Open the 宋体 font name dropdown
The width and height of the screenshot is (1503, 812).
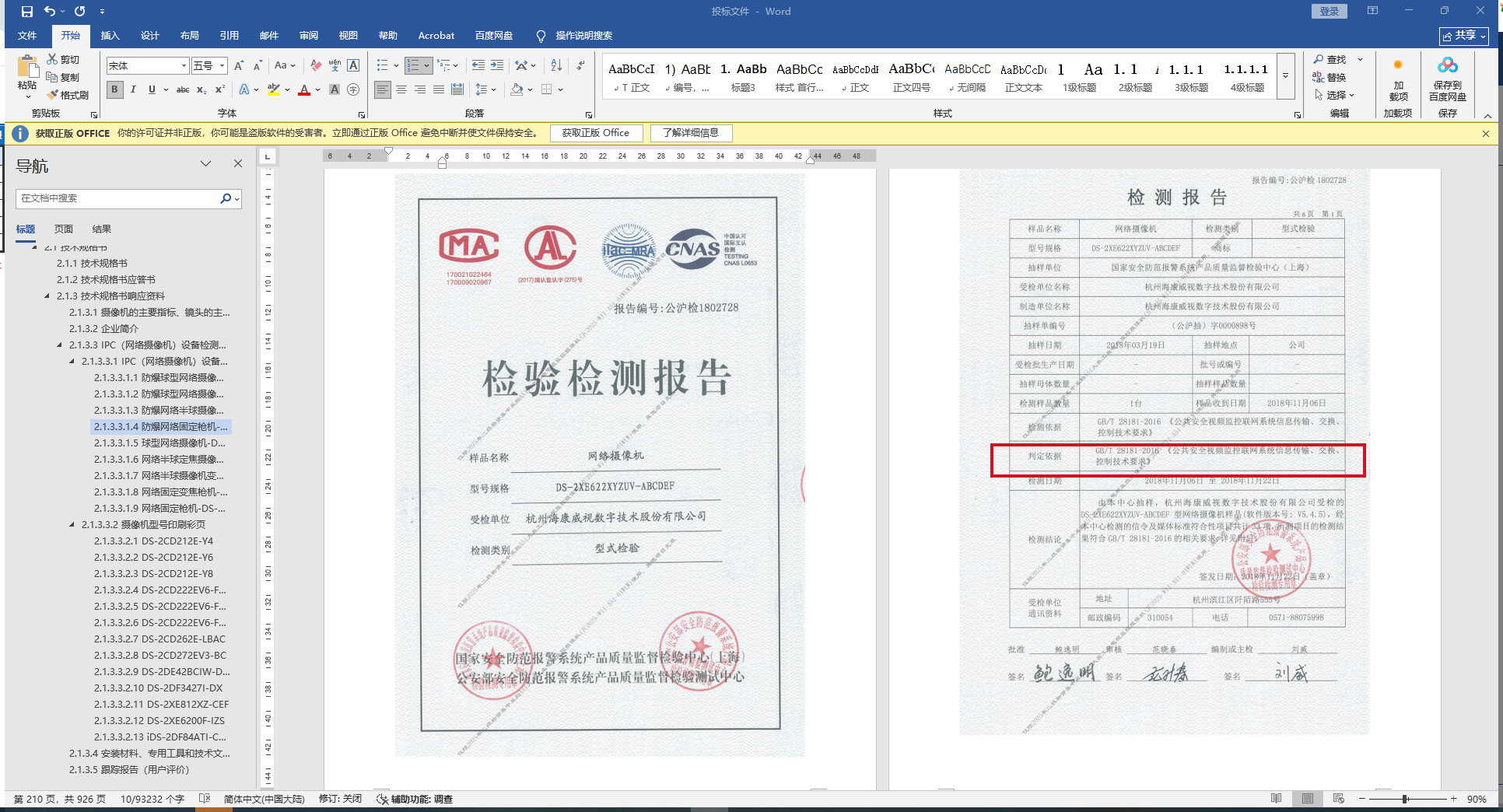(184, 66)
